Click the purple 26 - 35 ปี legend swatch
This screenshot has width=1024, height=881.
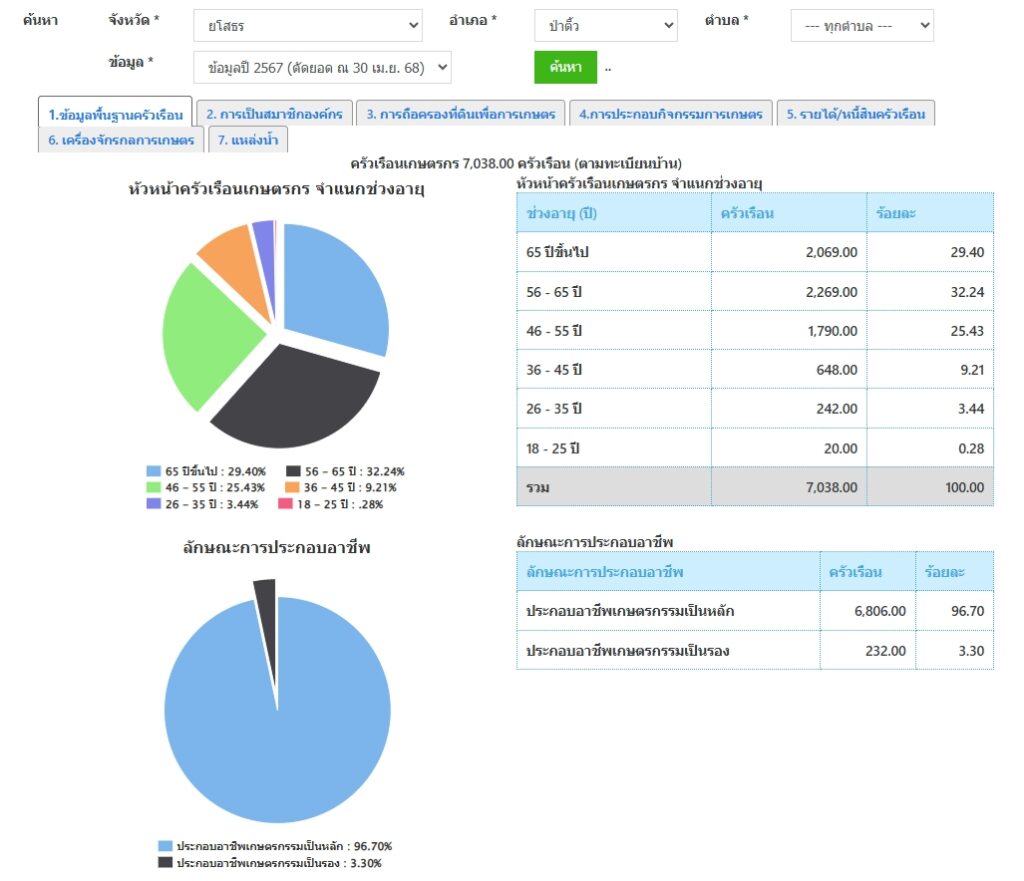(x=153, y=504)
